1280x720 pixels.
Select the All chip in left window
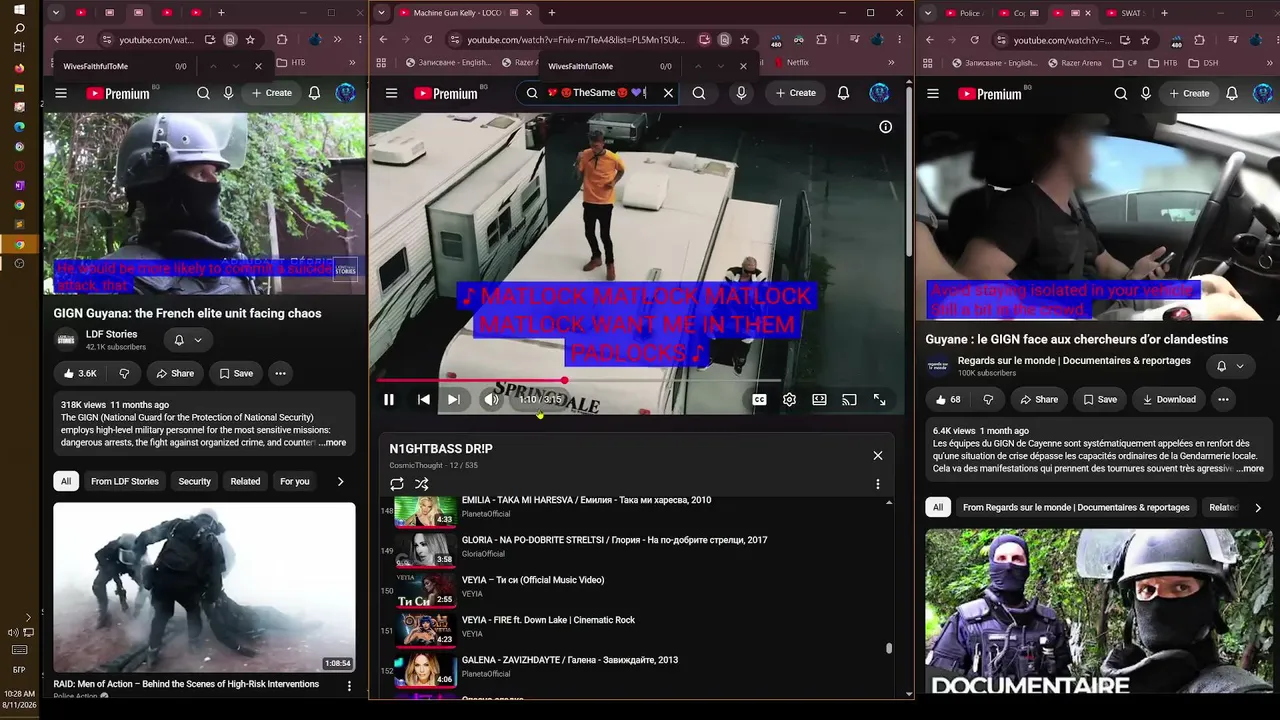tap(66, 481)
